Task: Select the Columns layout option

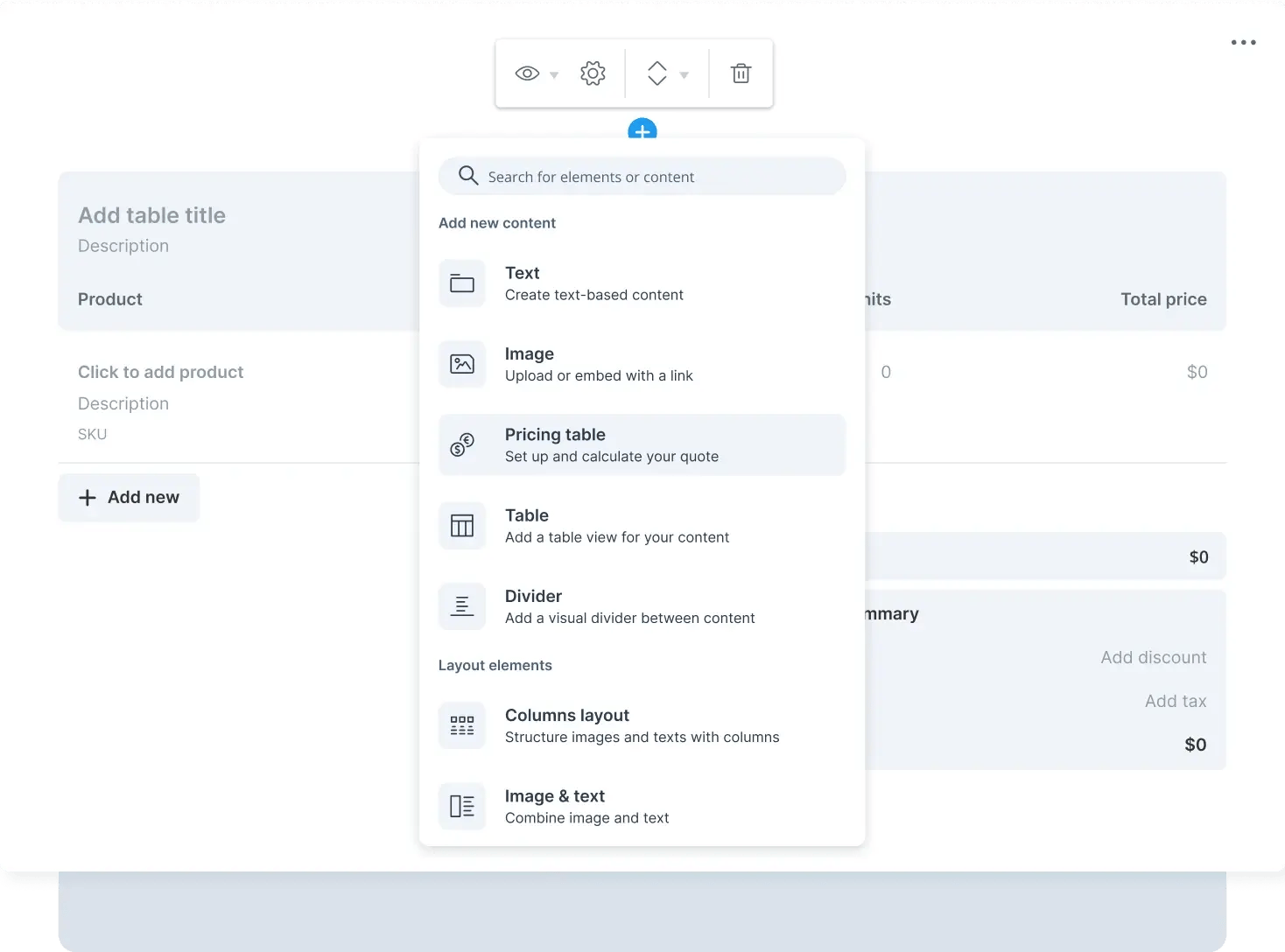Action: point(642,725)
